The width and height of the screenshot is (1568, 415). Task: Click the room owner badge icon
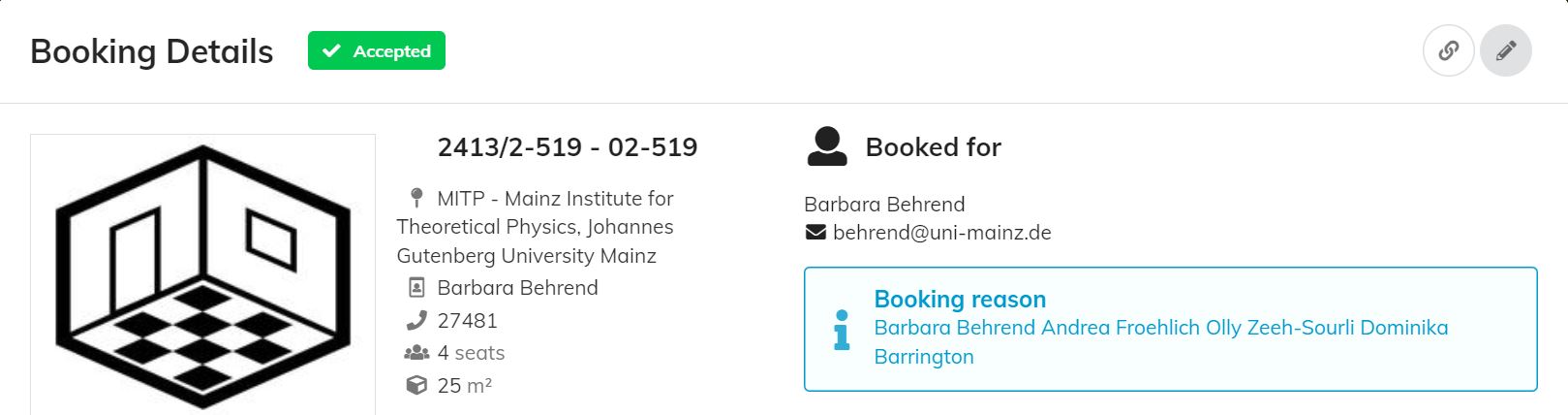[416, 288]
